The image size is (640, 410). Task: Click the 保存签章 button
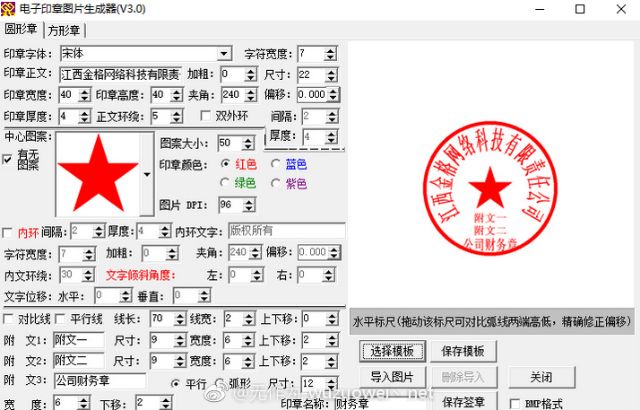coord(463,402)
